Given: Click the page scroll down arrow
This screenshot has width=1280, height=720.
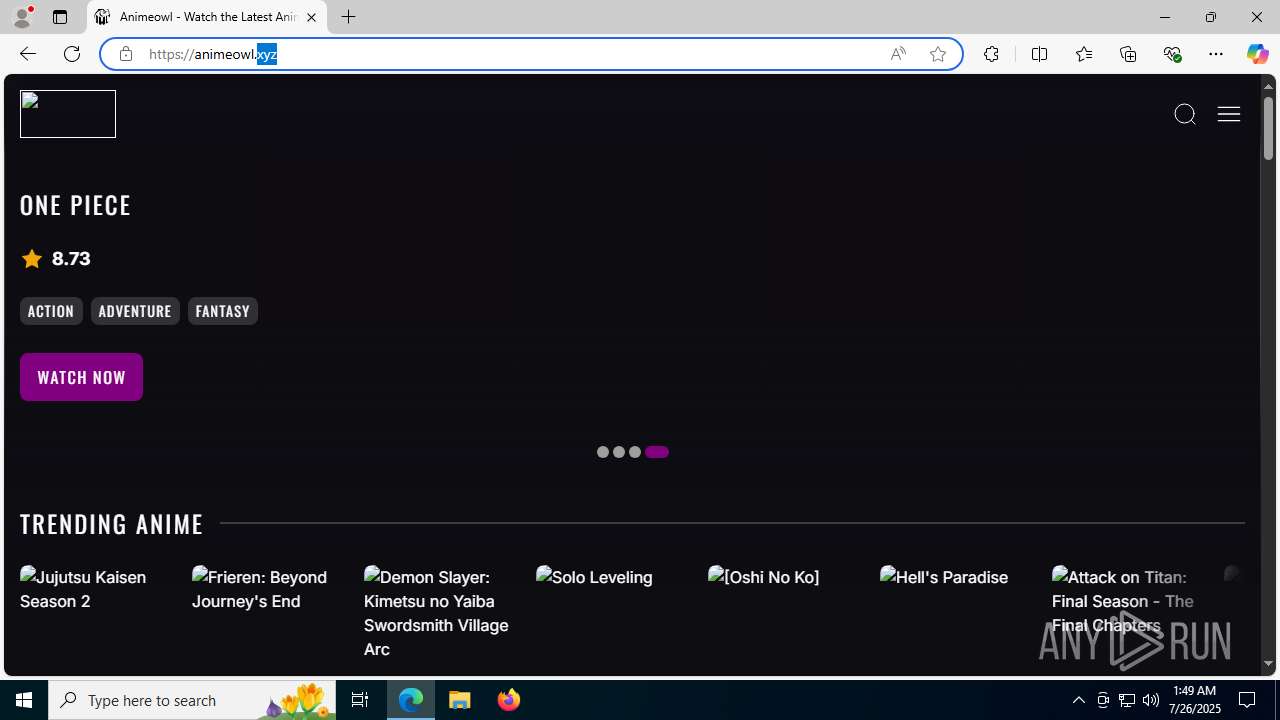Looking at the screenshot, I should (x=1268, y=664).
